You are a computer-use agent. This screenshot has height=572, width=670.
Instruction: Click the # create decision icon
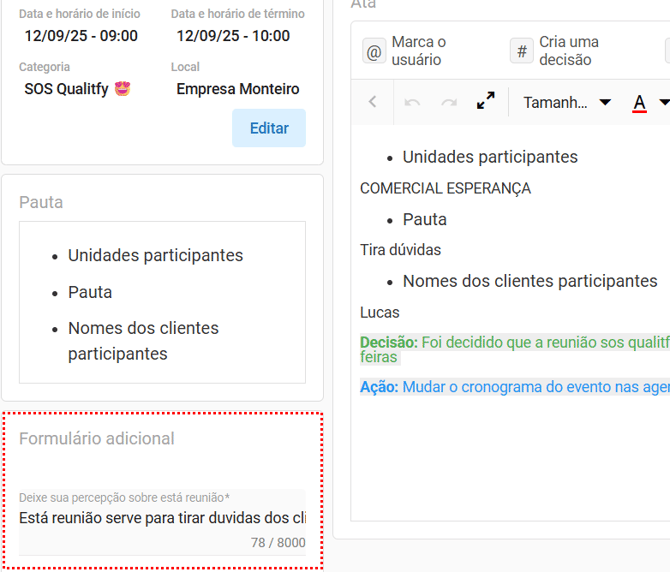pos(521,52)
